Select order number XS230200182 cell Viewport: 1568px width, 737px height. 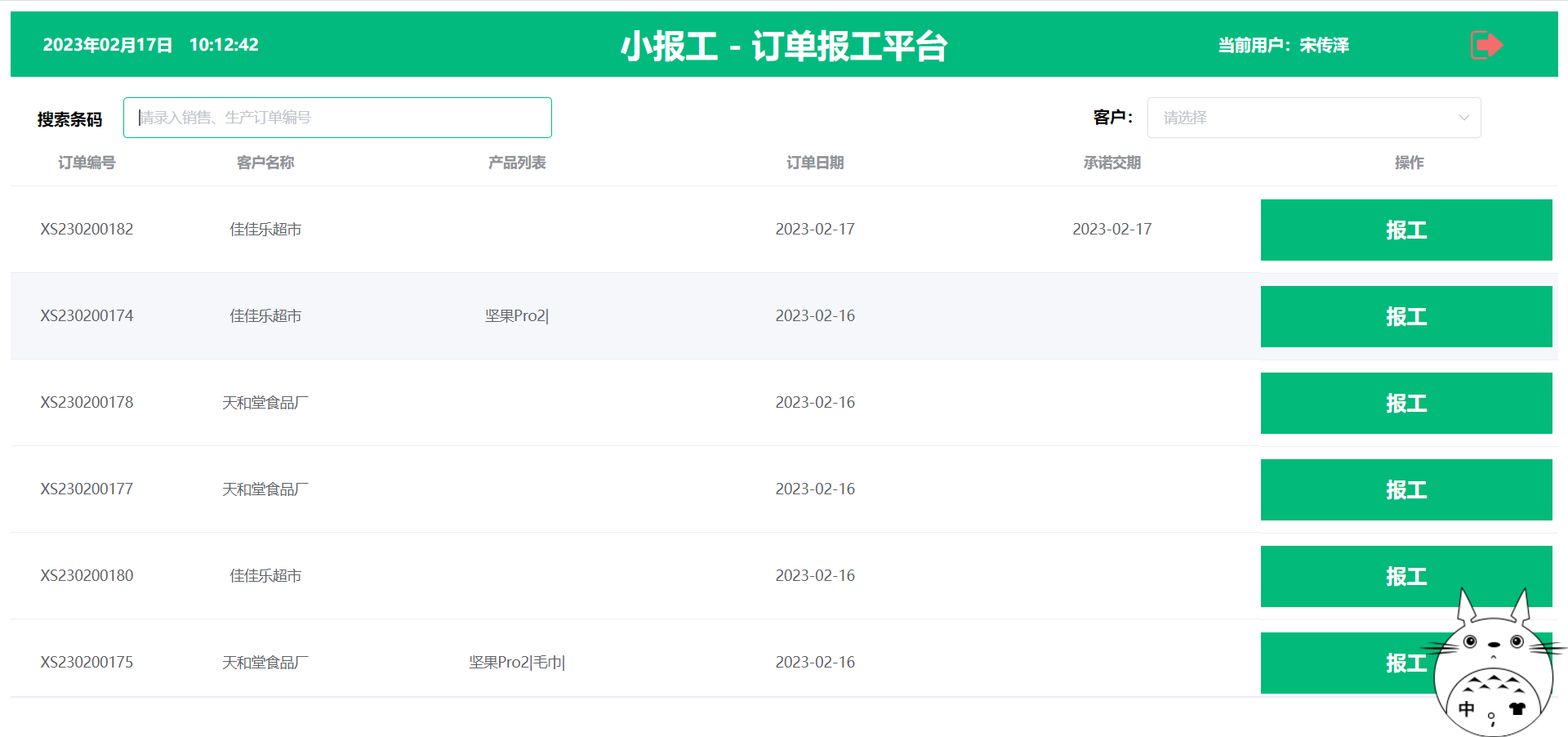pos(87,229)
